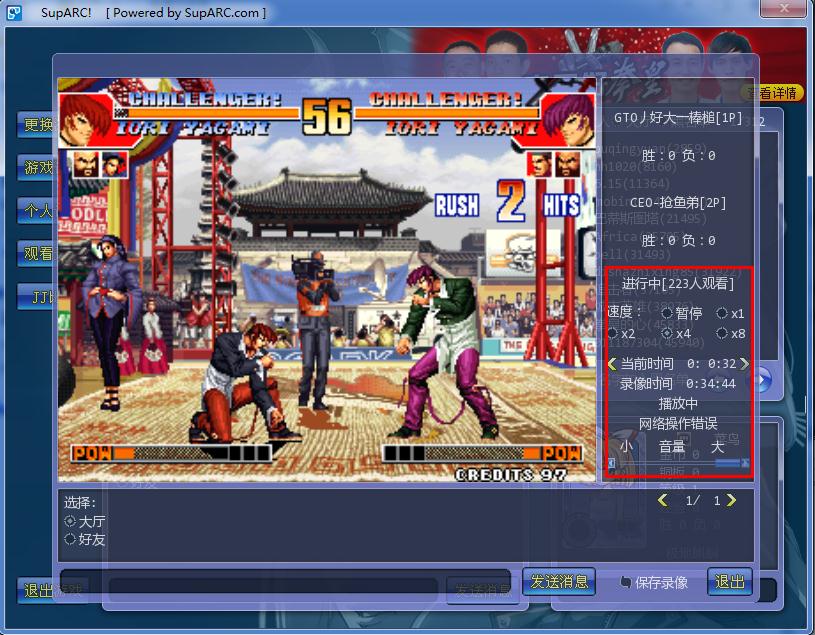Click the JJ sidebar button

[x=35, y=297]
